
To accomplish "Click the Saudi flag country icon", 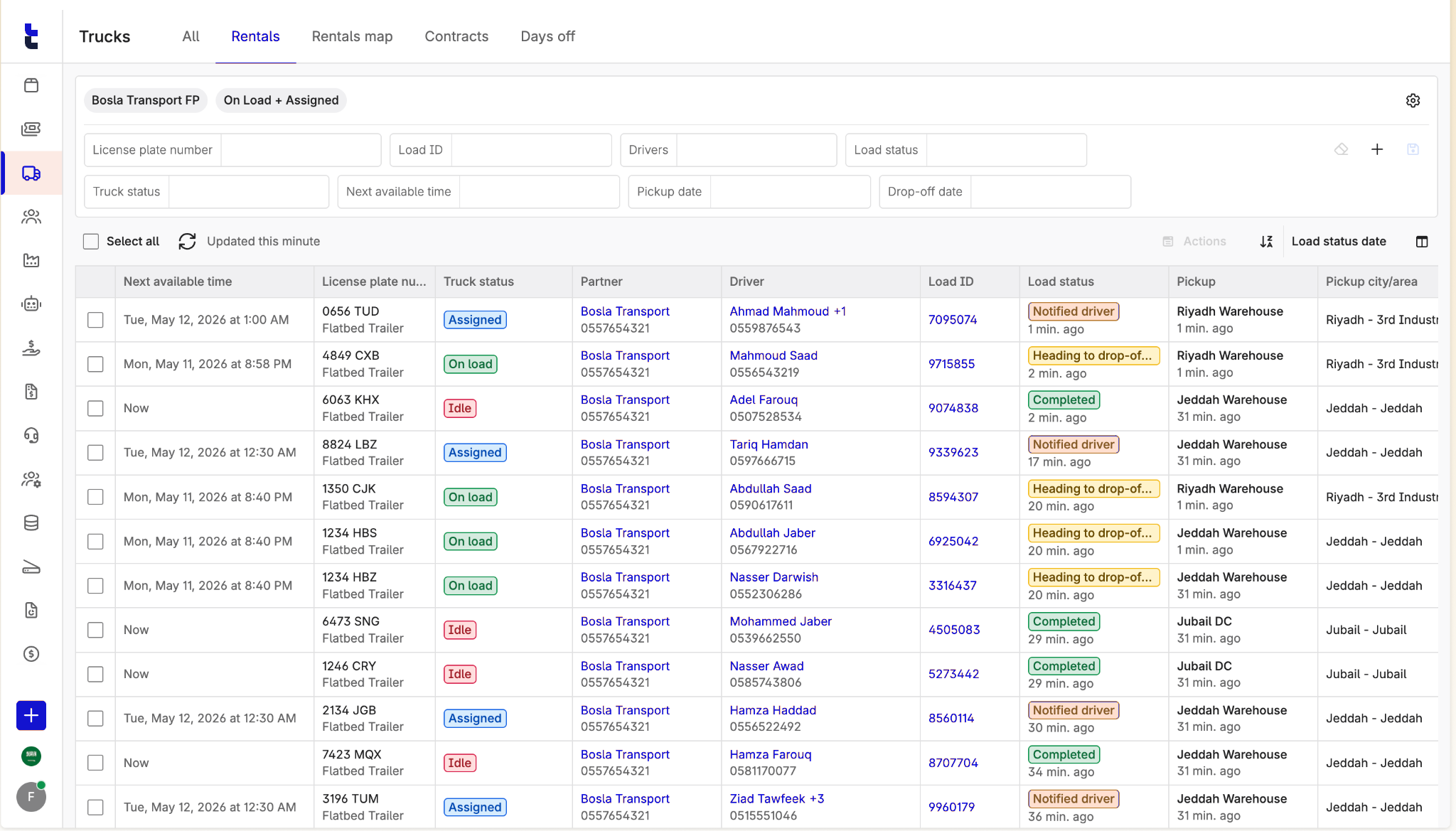I will click(31, 756).
